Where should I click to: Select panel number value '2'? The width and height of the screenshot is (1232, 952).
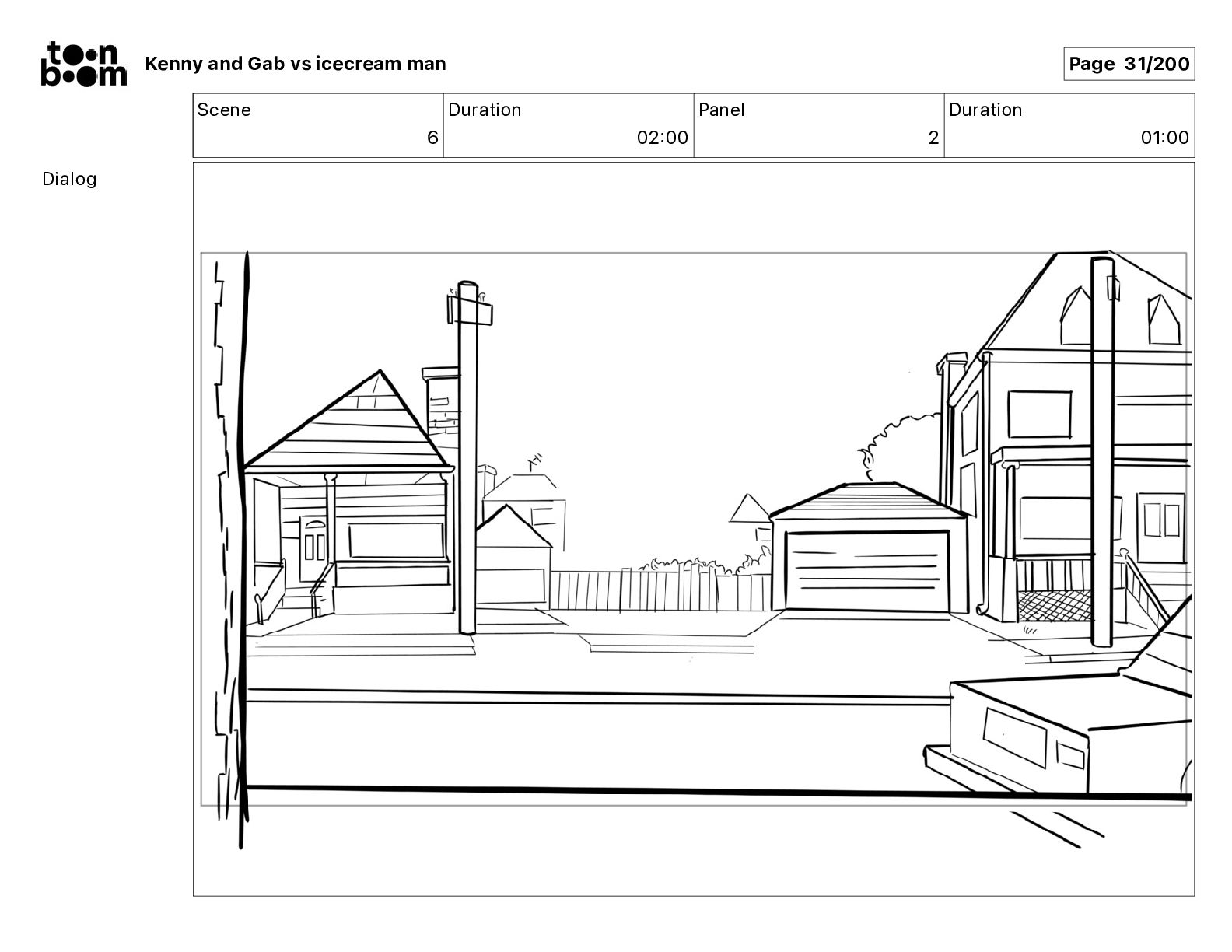click(x=933, y=138)
